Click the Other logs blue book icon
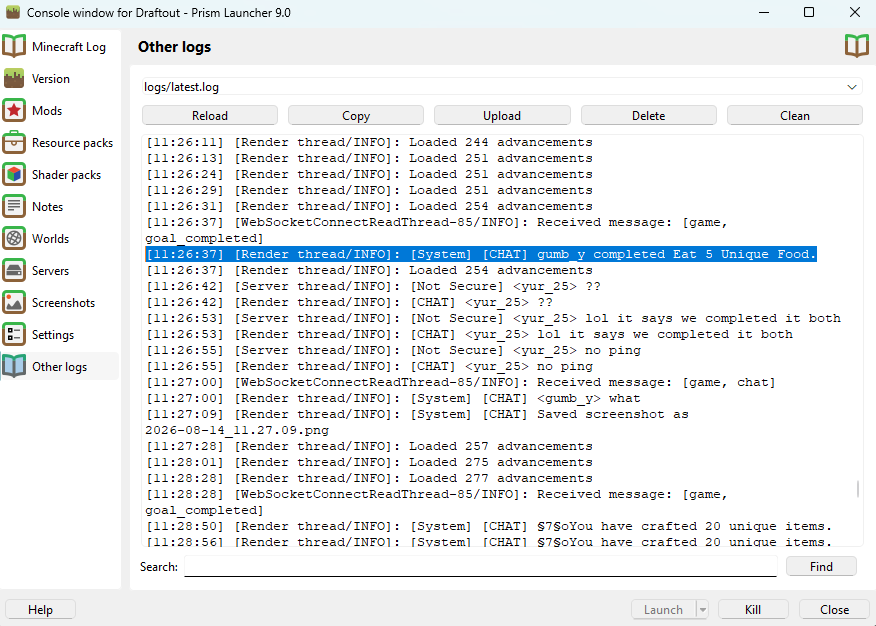Image resolution: width=876 pixels, height=626 pixels. (x=14, y=366)
